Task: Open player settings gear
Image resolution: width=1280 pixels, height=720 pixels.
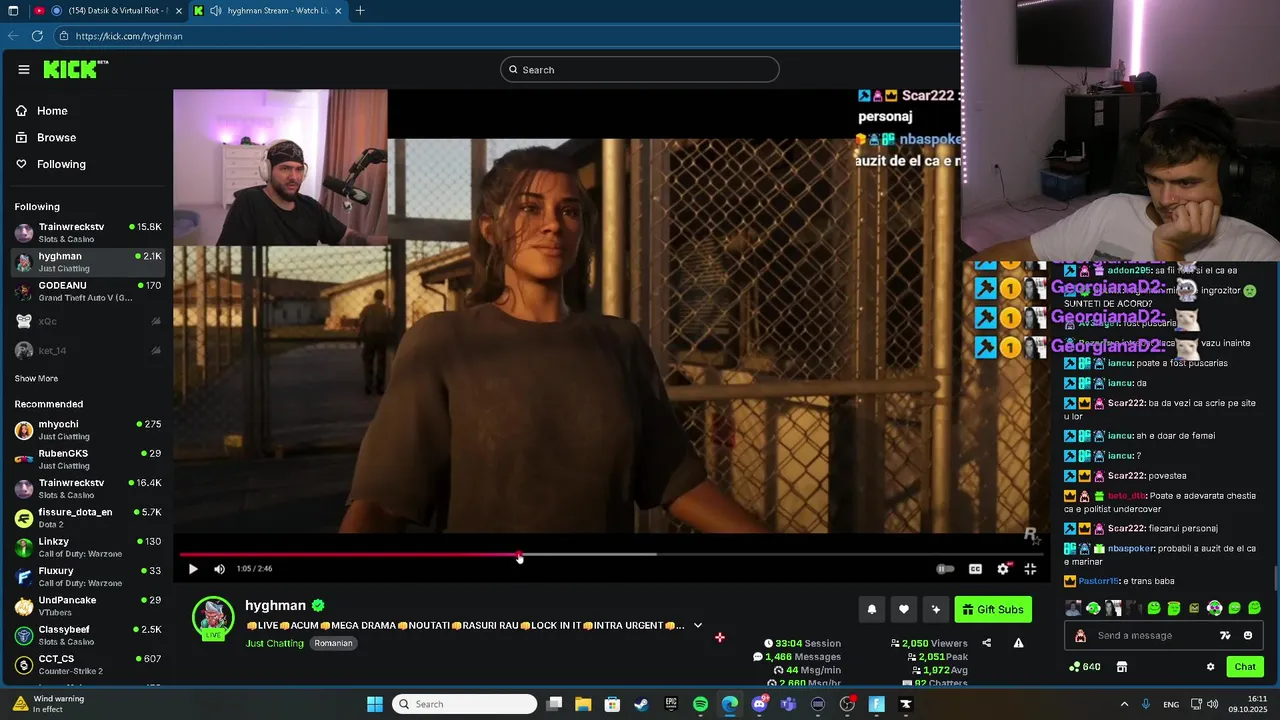Action: [x=1003, y=569]
